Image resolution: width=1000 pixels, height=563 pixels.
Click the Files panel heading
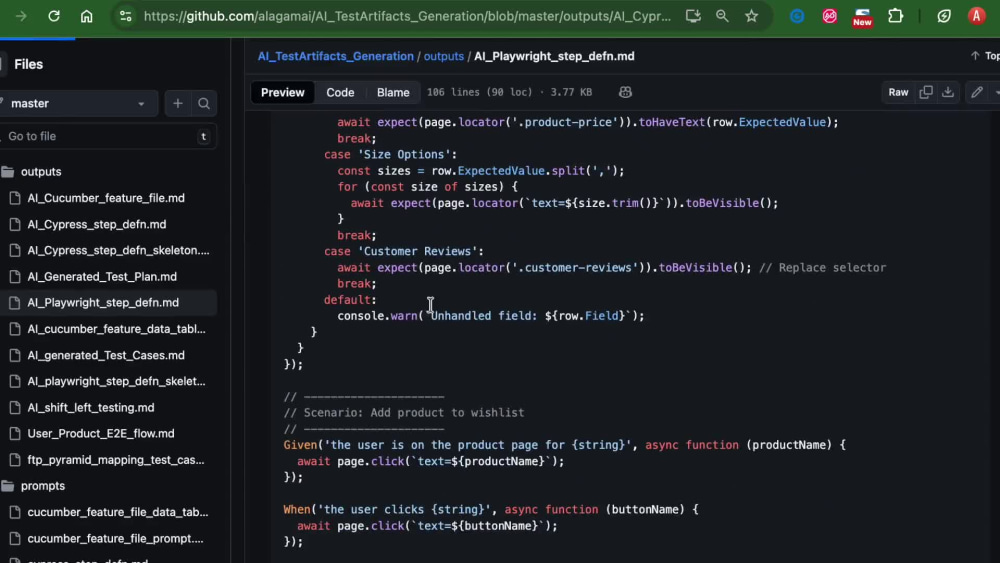(29, 64)
